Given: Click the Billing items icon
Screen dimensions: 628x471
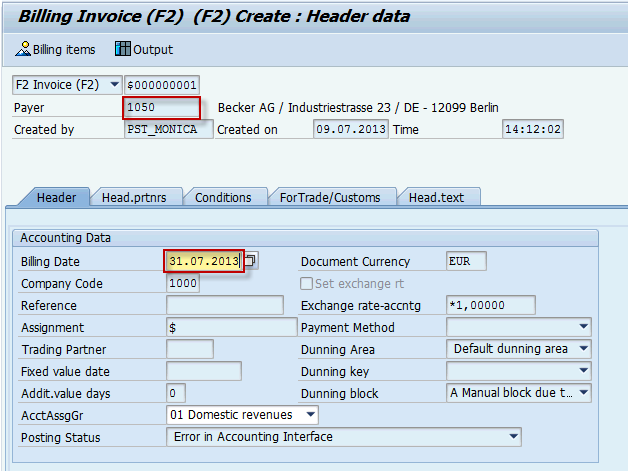Looking at the screenshot, I should 23,49.
